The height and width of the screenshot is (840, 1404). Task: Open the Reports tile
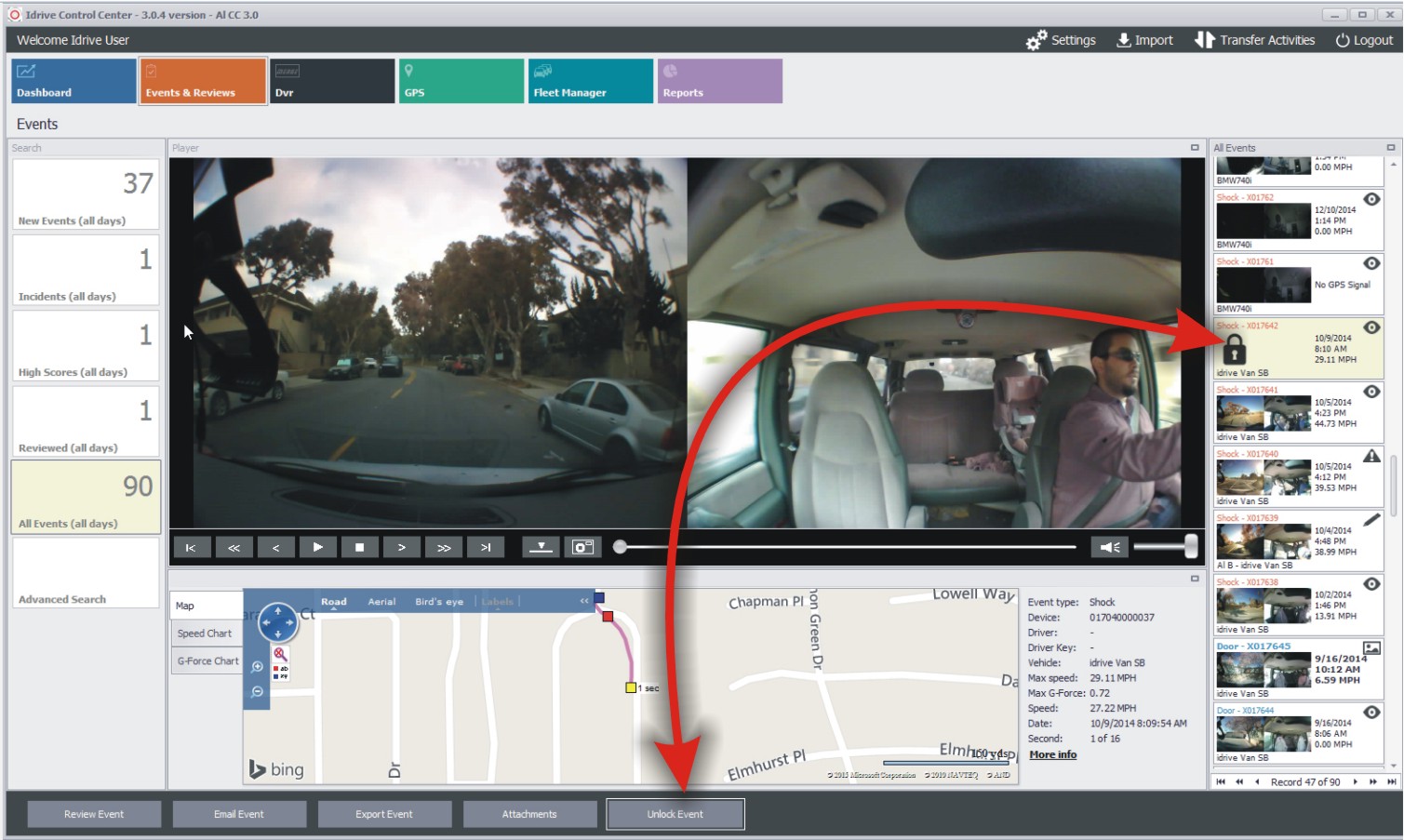[x=720, y=81]
